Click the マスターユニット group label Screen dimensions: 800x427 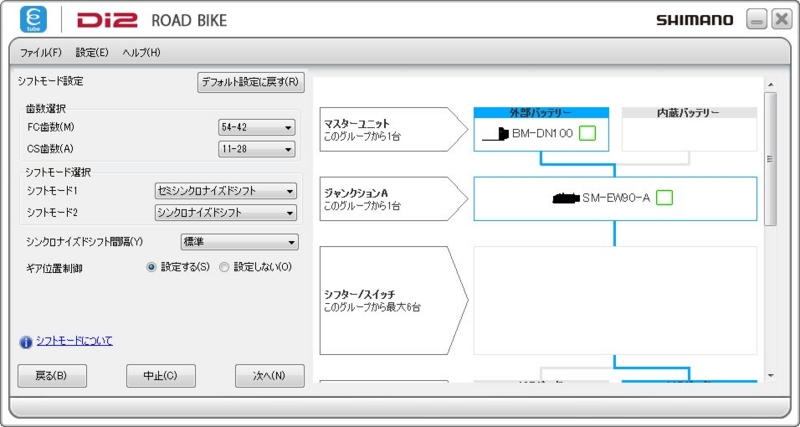coord(393,130)
